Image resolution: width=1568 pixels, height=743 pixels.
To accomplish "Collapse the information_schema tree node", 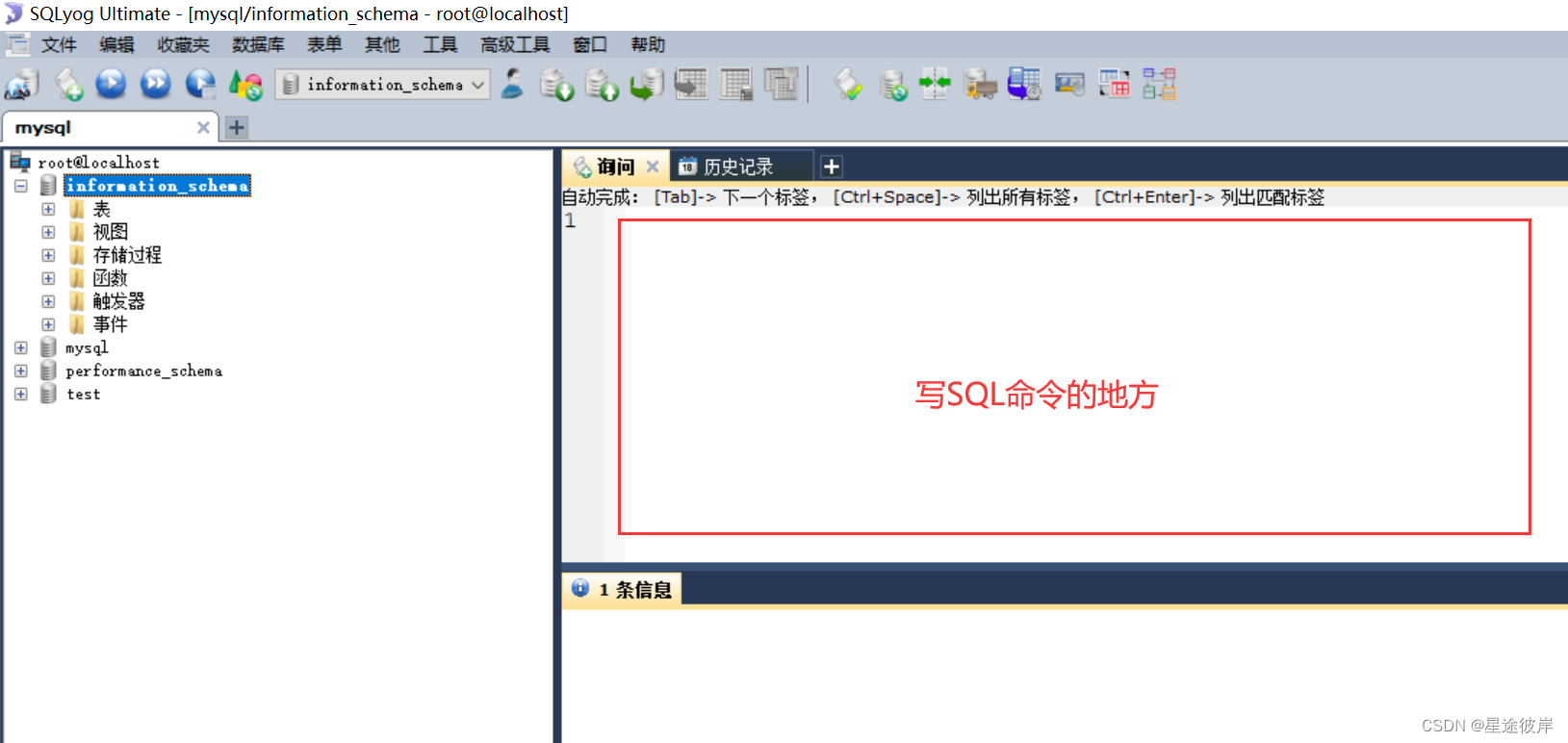I will coord(21,186).
